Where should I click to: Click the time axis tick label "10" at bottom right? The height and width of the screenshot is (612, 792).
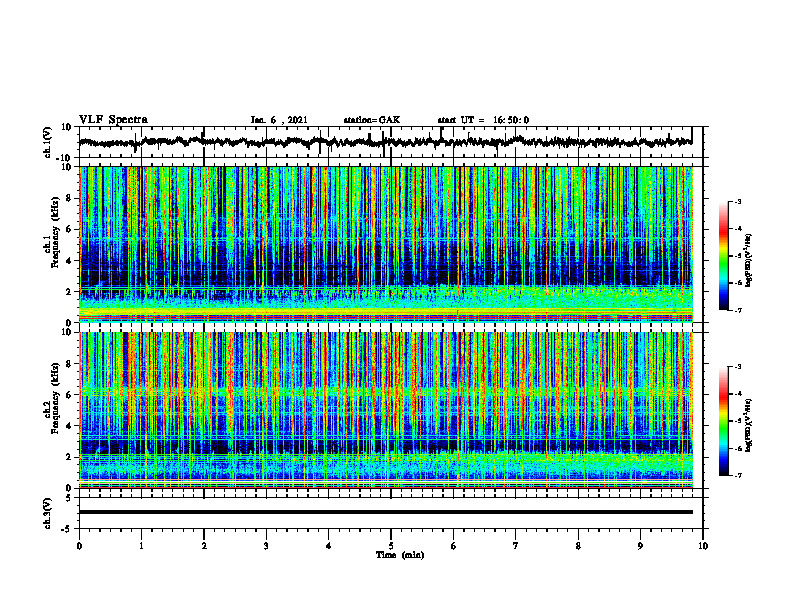click(703, 546)
